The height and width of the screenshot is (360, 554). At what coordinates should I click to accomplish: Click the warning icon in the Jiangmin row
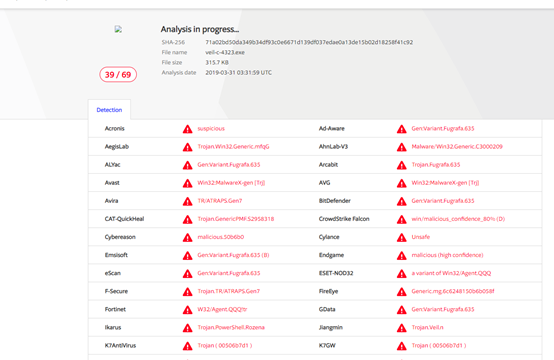tap(402, 328)
